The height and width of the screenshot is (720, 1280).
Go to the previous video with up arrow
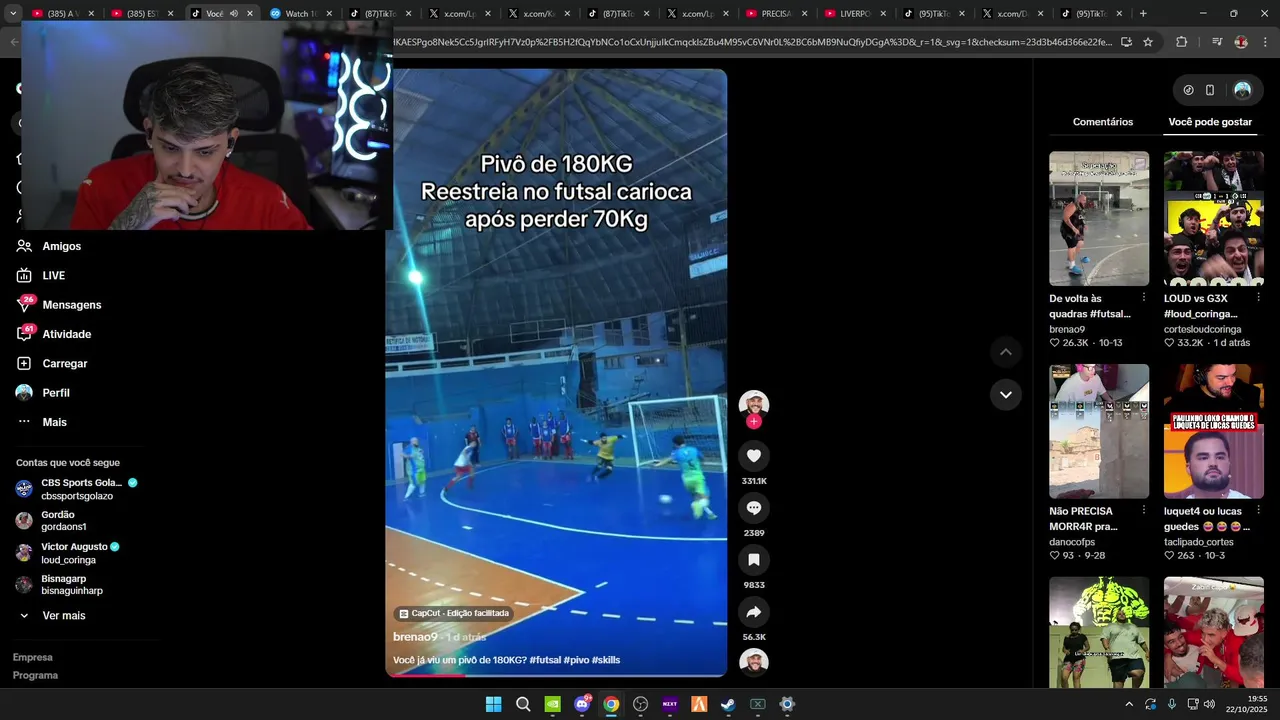tap(1006, 352)
